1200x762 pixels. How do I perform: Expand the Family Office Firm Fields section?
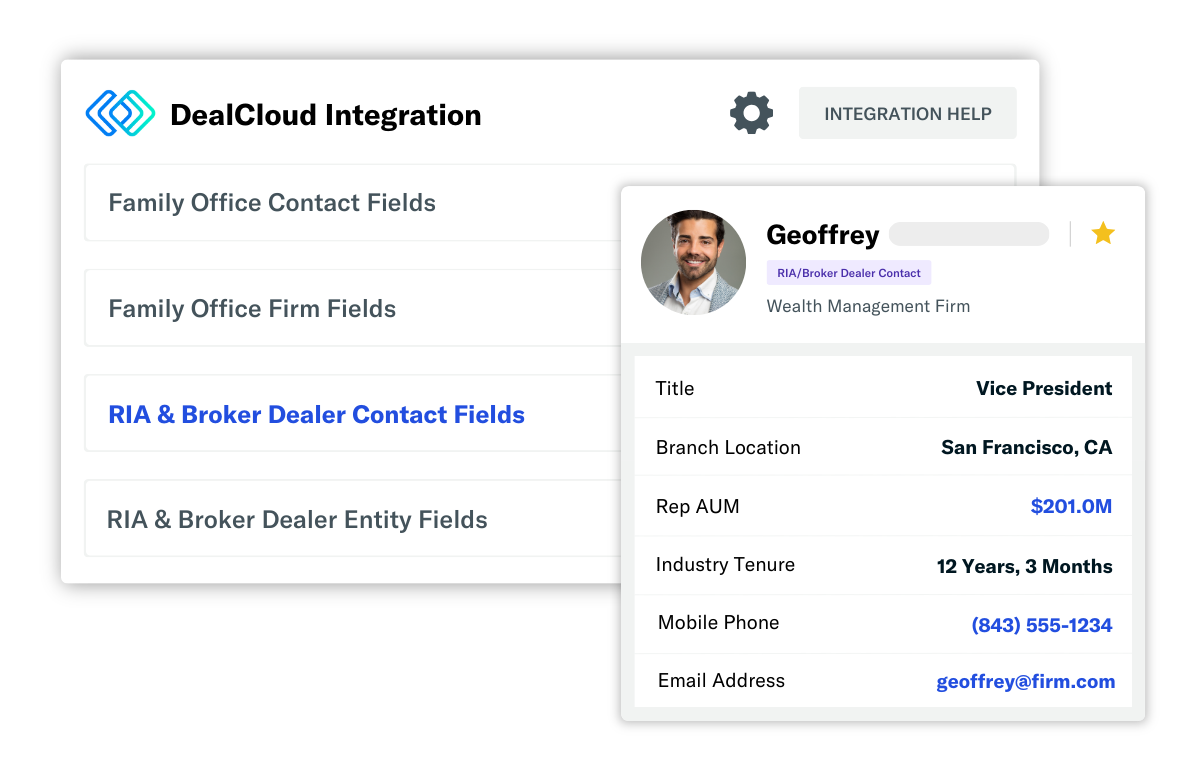[253, 308]
